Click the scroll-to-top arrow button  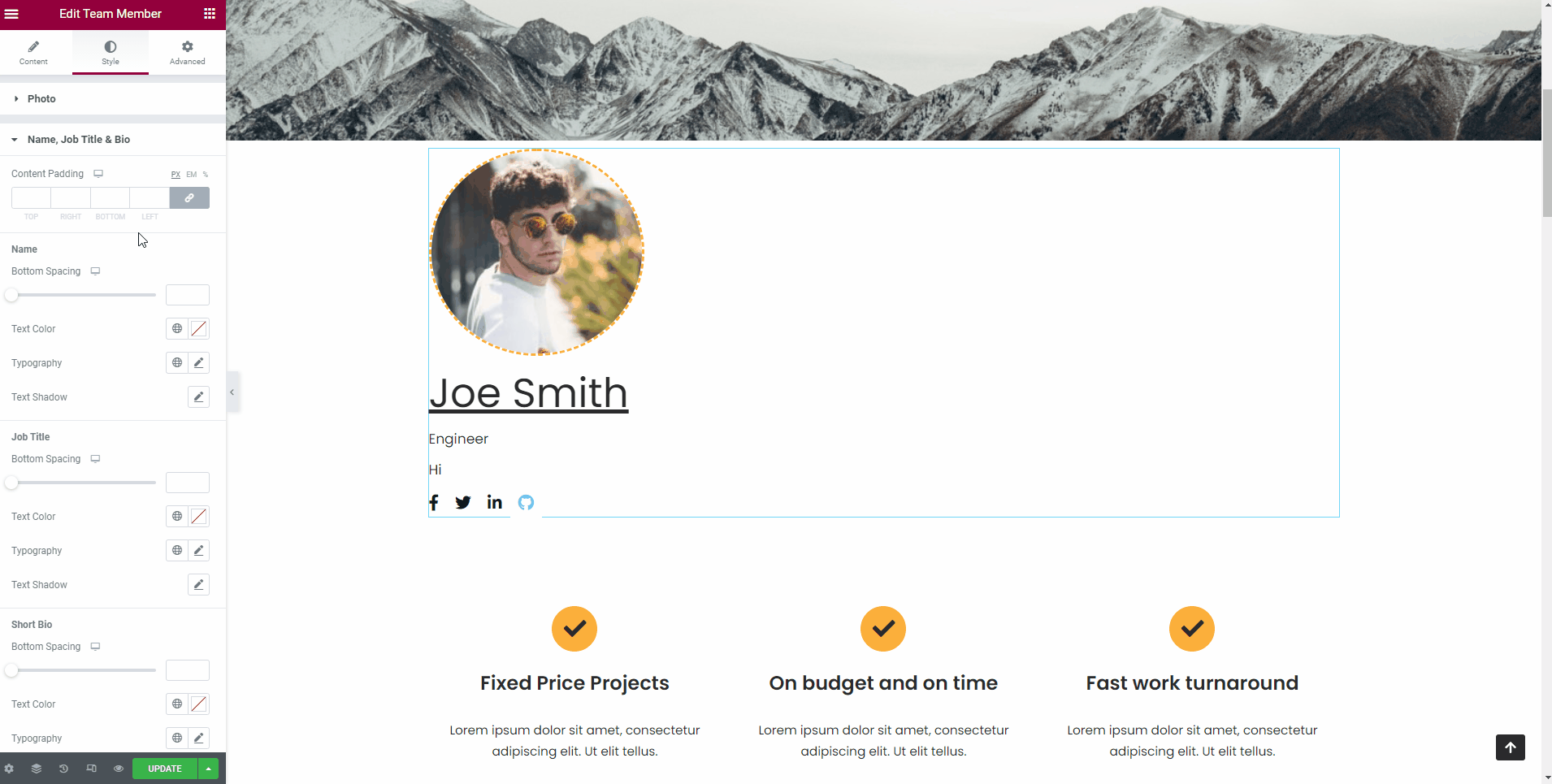1510,747
